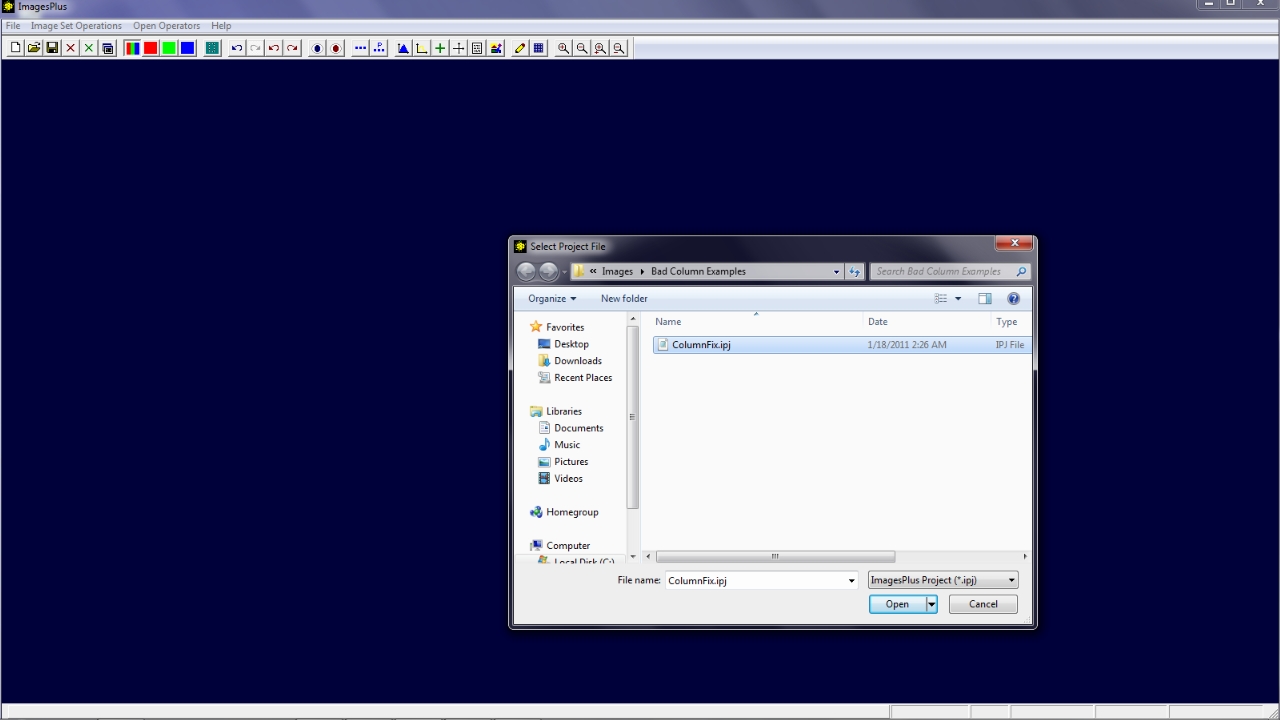Image resolution: width=1280 pixels, height=720 pixels.
Task: Select the RGB combined channel display button
Action: click(x=132, y=48)
